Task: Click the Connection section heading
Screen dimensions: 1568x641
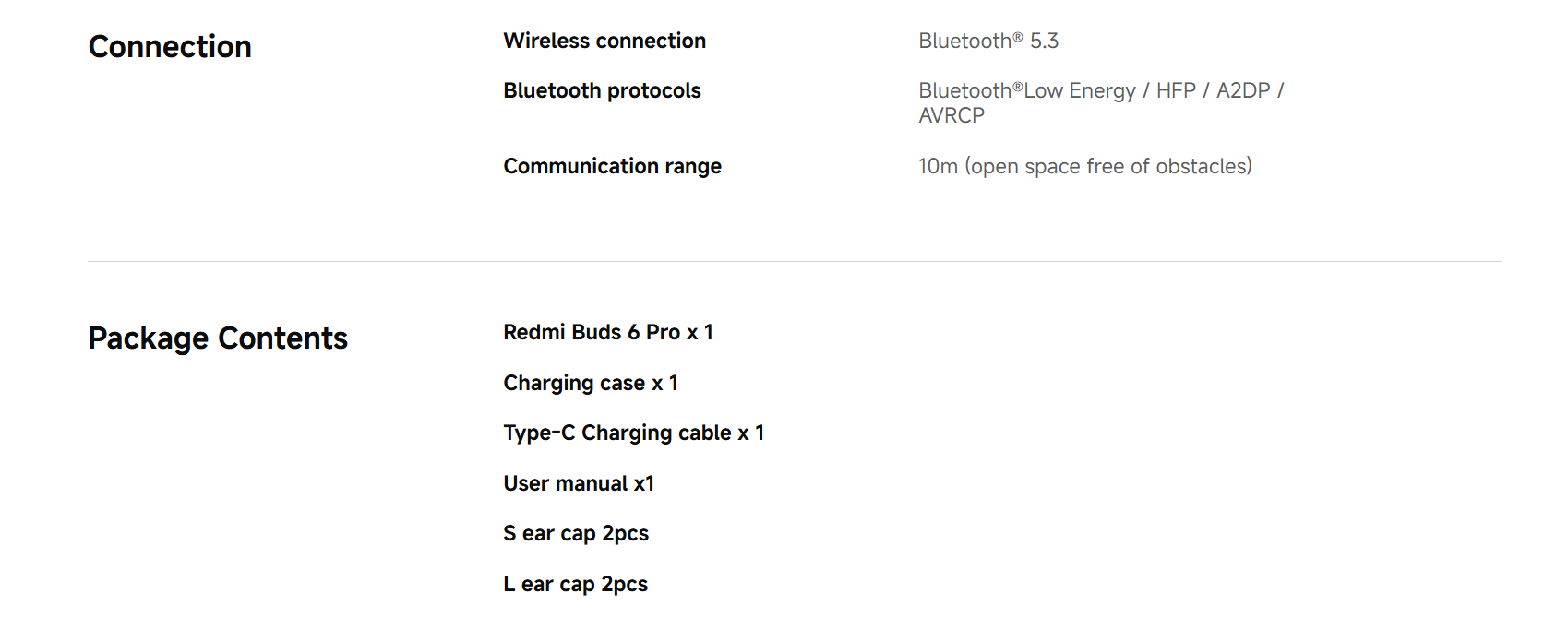Action: (x=170, y=47)
